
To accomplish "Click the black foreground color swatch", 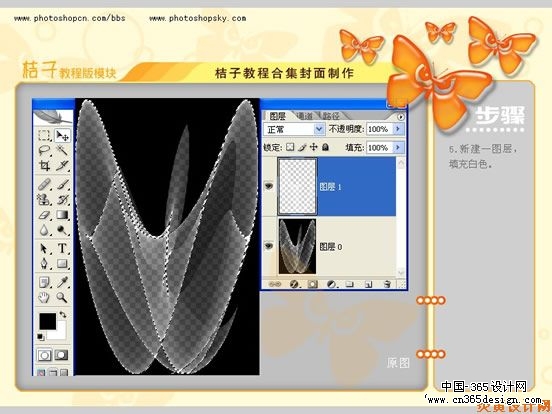I will point(48,321).
